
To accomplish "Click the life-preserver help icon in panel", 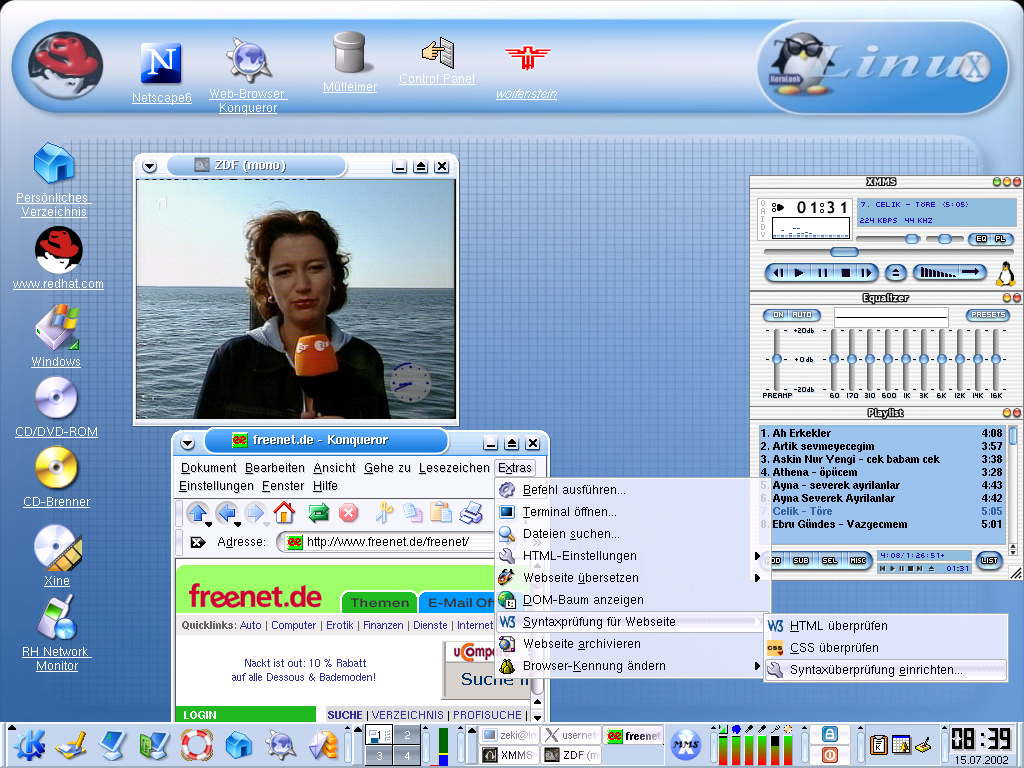I will pyautogui.click(x=197, y=744).
